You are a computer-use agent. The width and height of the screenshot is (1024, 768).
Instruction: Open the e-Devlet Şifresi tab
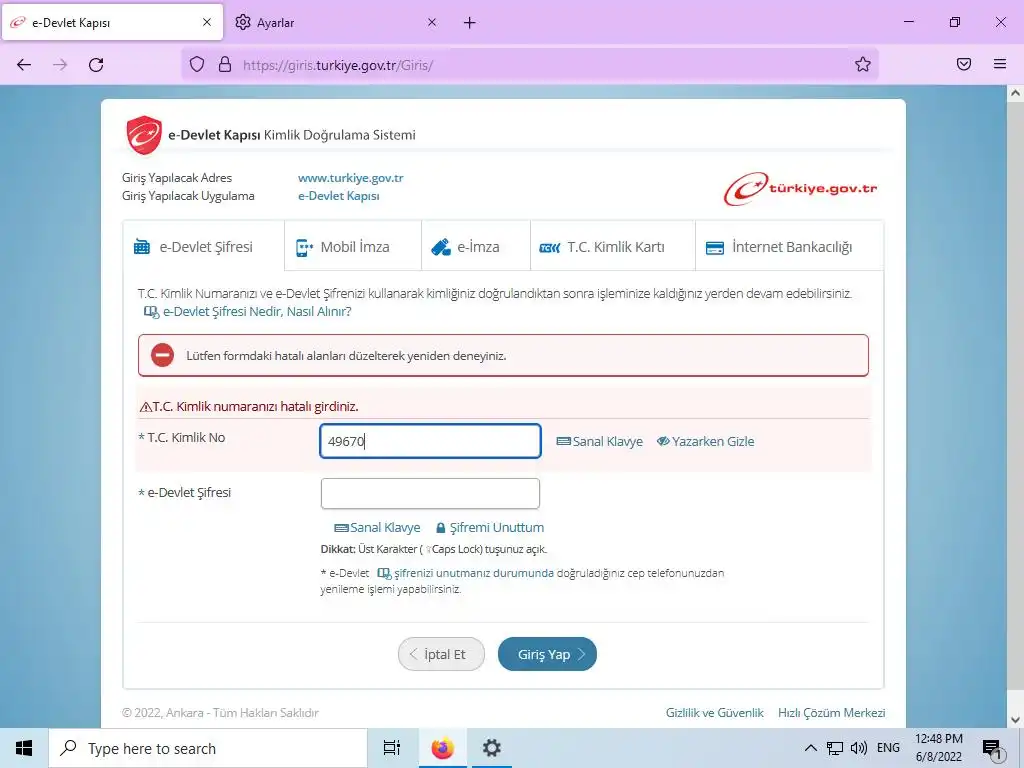click(x=204, y=247)
